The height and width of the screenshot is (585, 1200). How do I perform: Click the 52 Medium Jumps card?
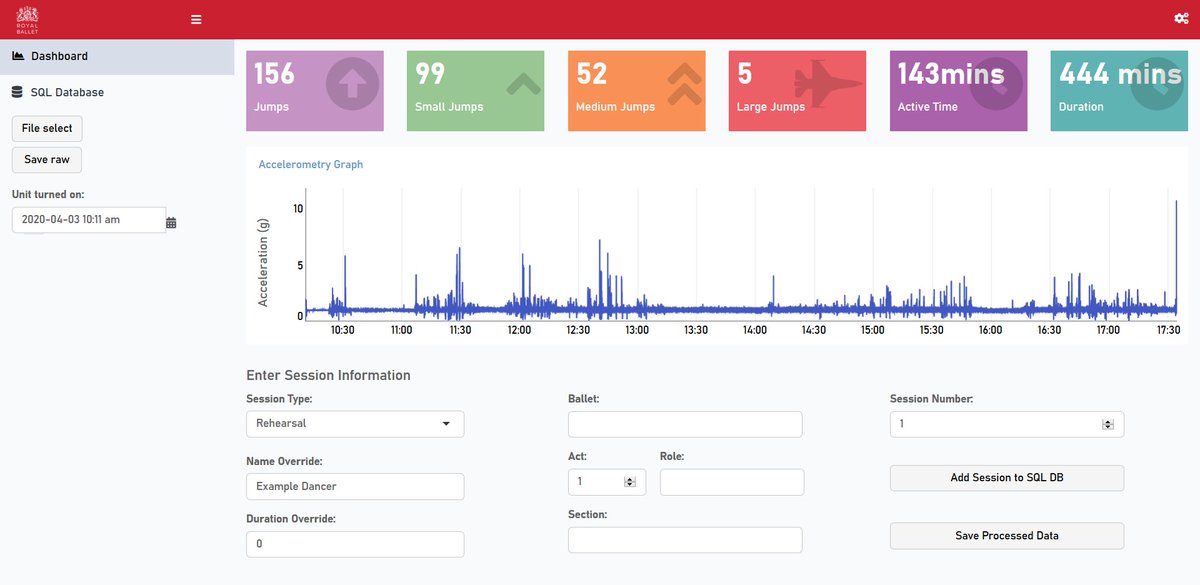pyautogui.click(x=637, y=90)
